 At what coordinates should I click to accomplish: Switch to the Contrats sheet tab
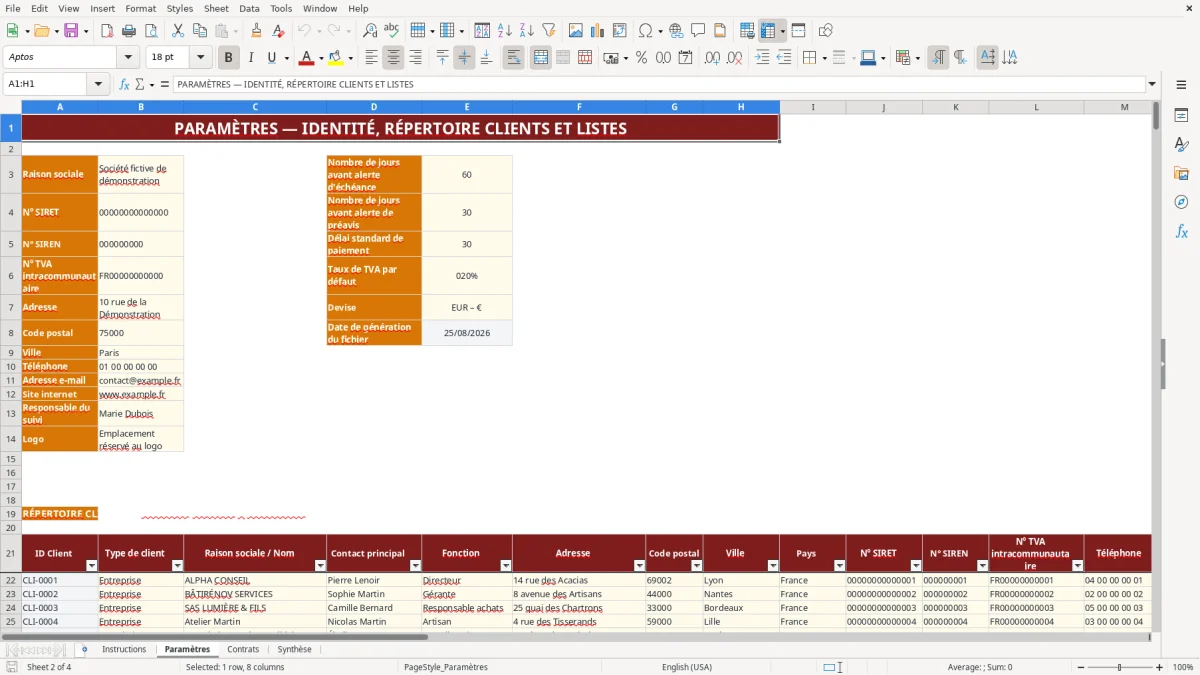243,650
